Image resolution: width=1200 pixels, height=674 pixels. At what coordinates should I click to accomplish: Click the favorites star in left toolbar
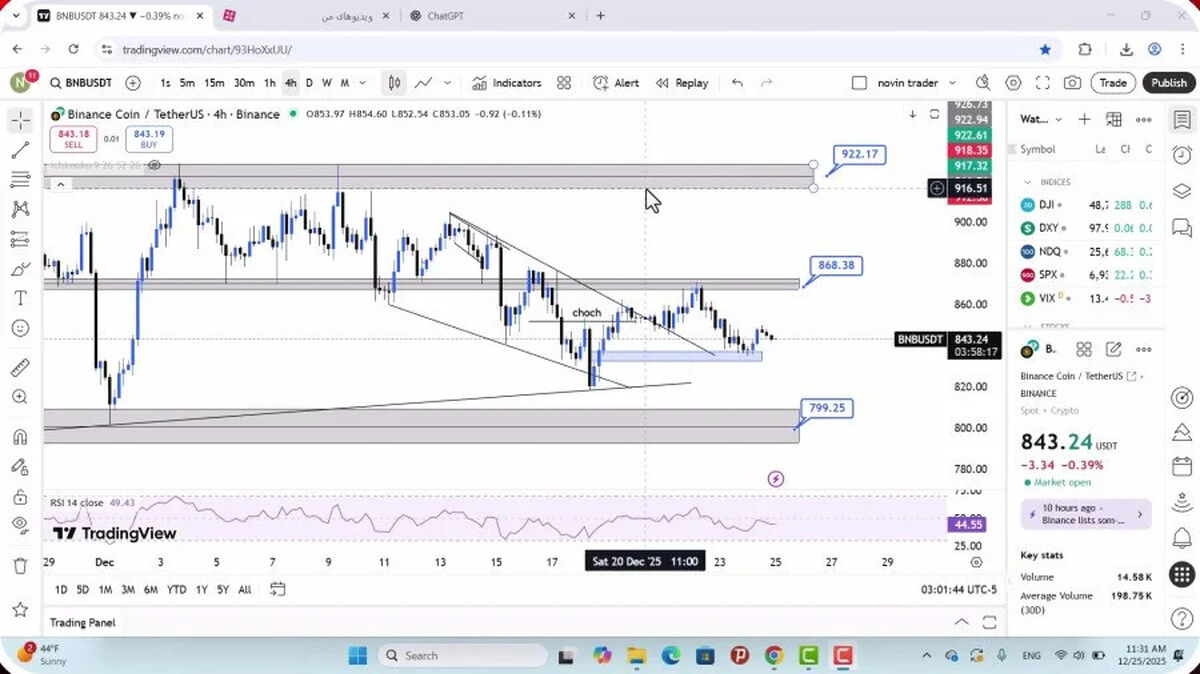click(20, 609)
